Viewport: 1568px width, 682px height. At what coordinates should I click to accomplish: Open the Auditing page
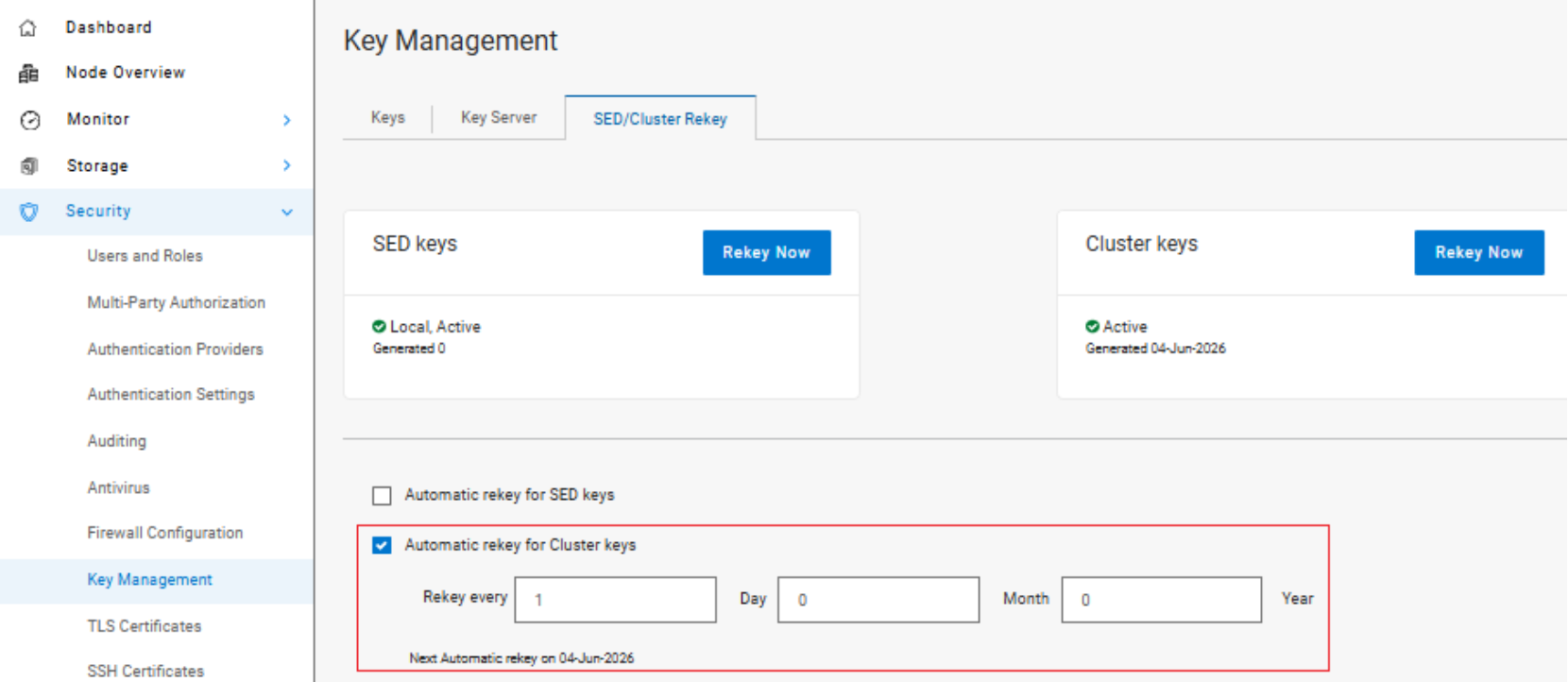coord(117,441)
